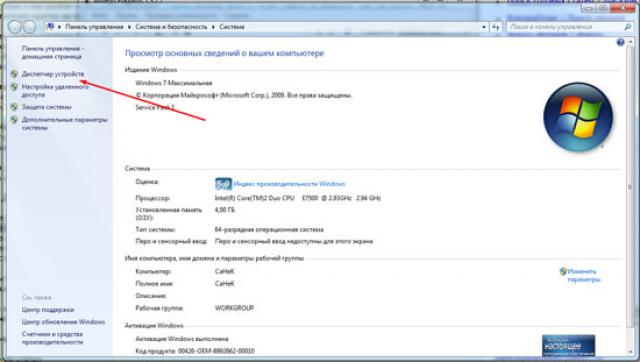Viewport: 640px width, 362px height.
Task: Open Центр поддержки link
Action: click(x=48, y=310)
